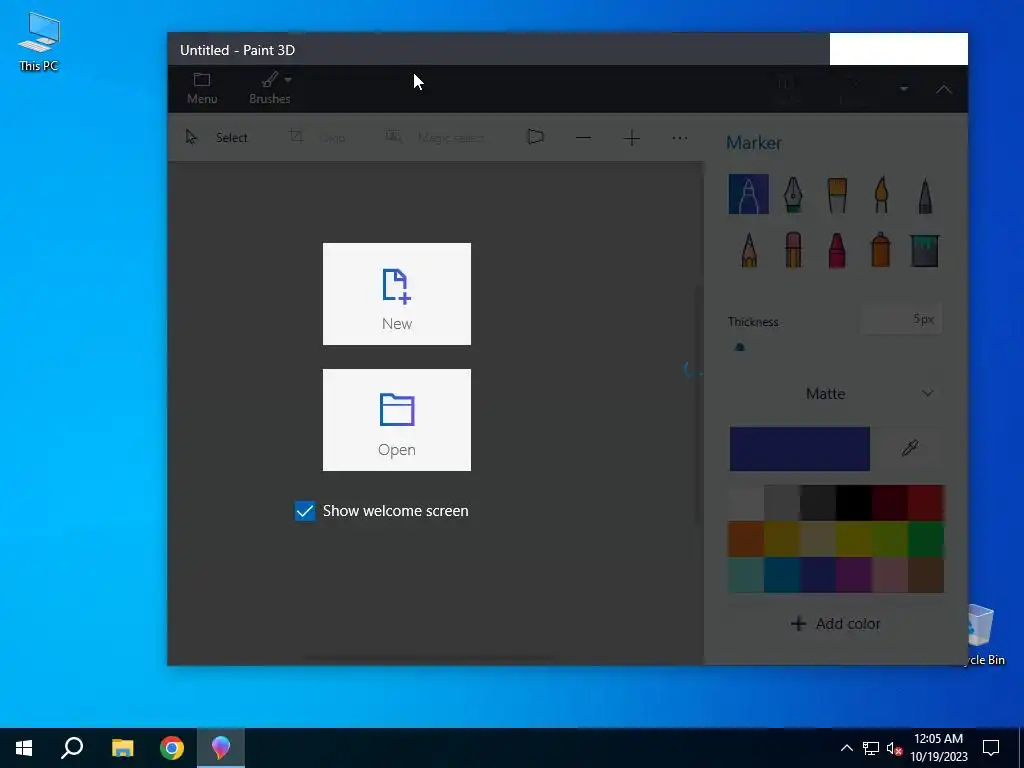Click the Marker heading text
The image size is (1024, 768).
point(754,143)
